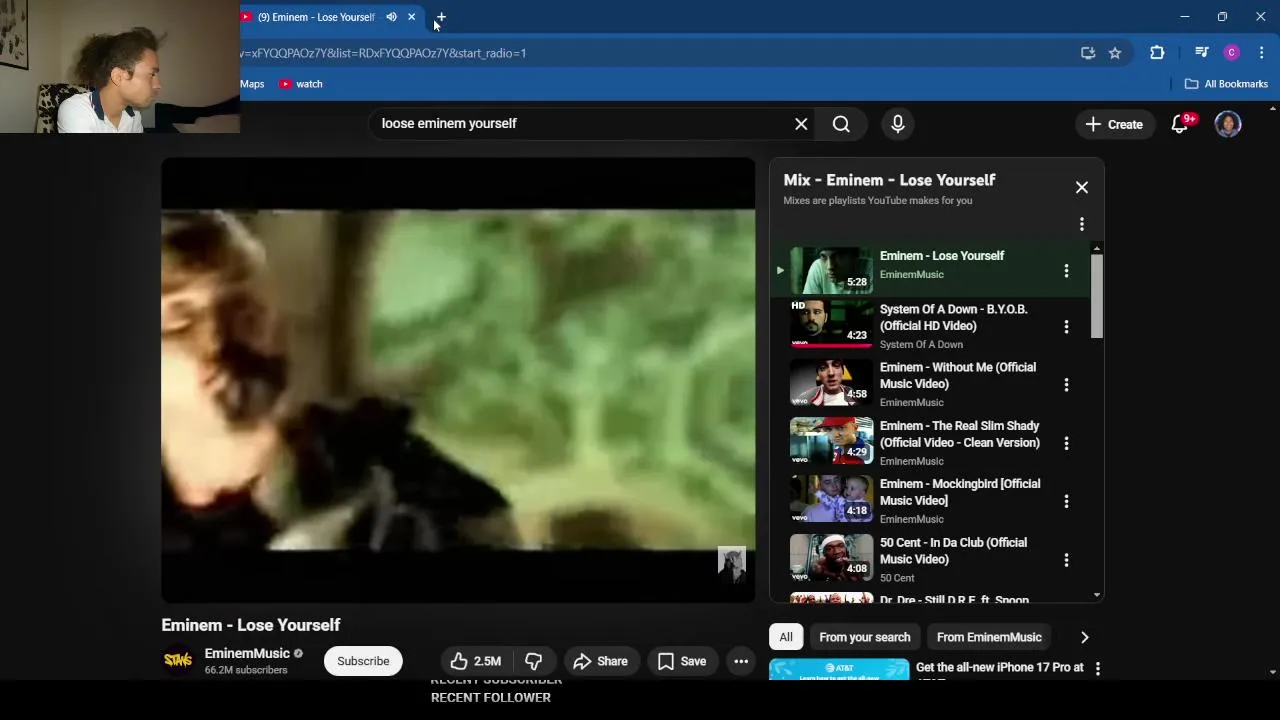
Task: Open the Chrome profile avatar
Action: click(1232, 53)
